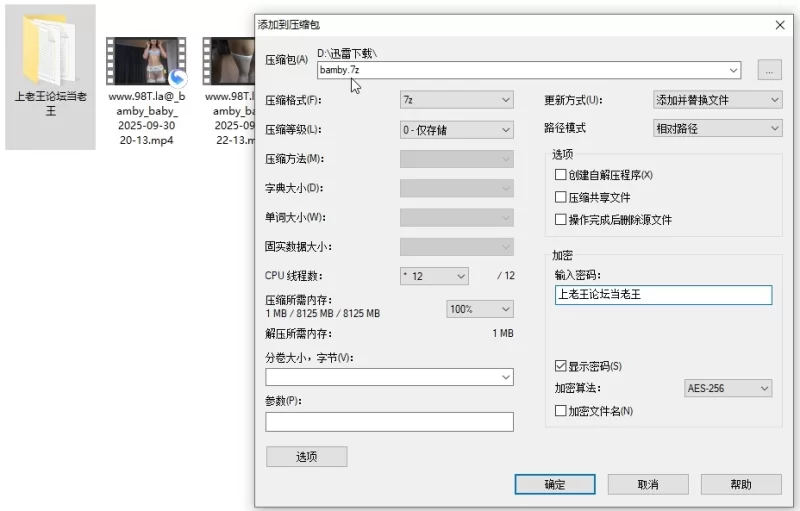
Task: Click the 输入密码 text field
Action: (x=663, y=295)
